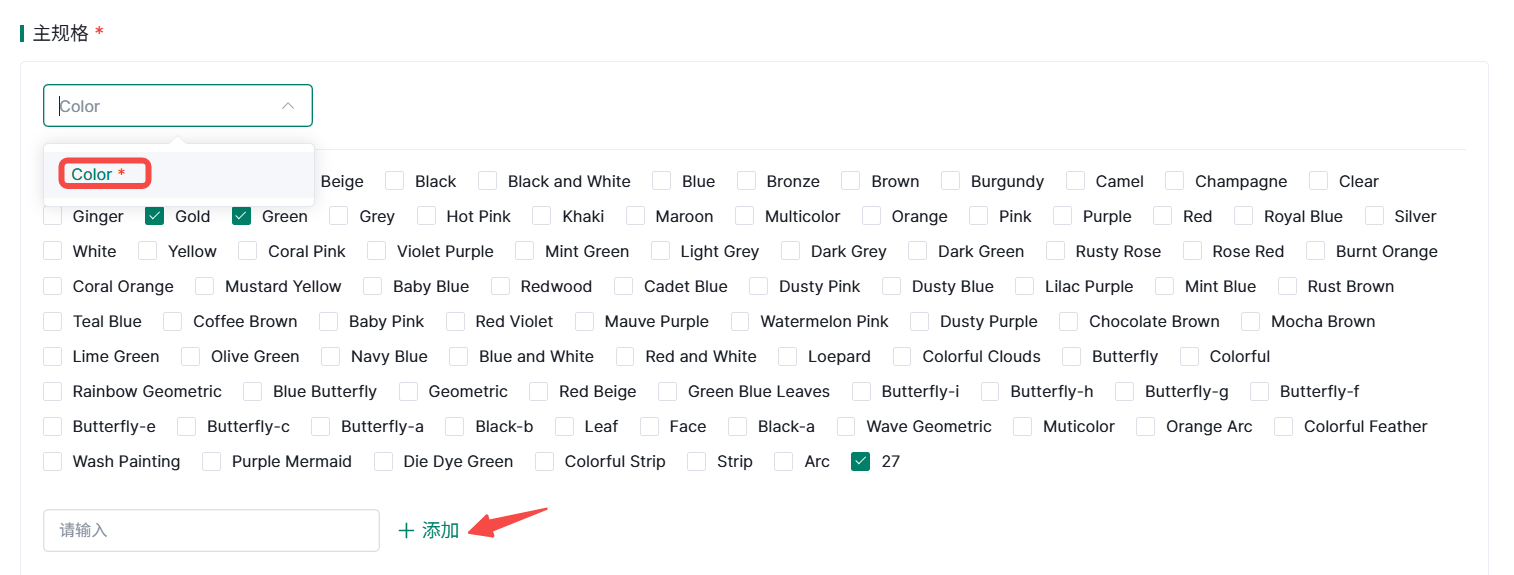Collapse the Color dropdown arrow
The width and height of the screenshot is (1514, 575).
tap(288, 106)
